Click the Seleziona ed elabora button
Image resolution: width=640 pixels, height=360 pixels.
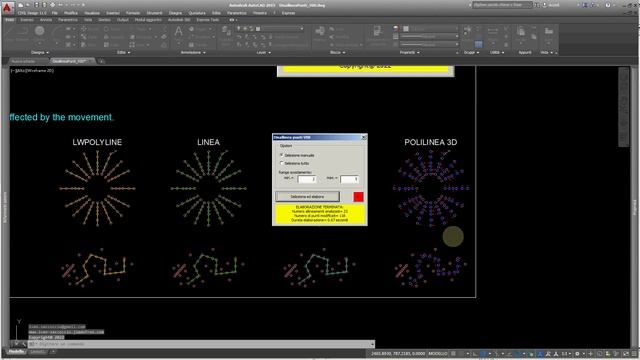[x=307, y=197]
